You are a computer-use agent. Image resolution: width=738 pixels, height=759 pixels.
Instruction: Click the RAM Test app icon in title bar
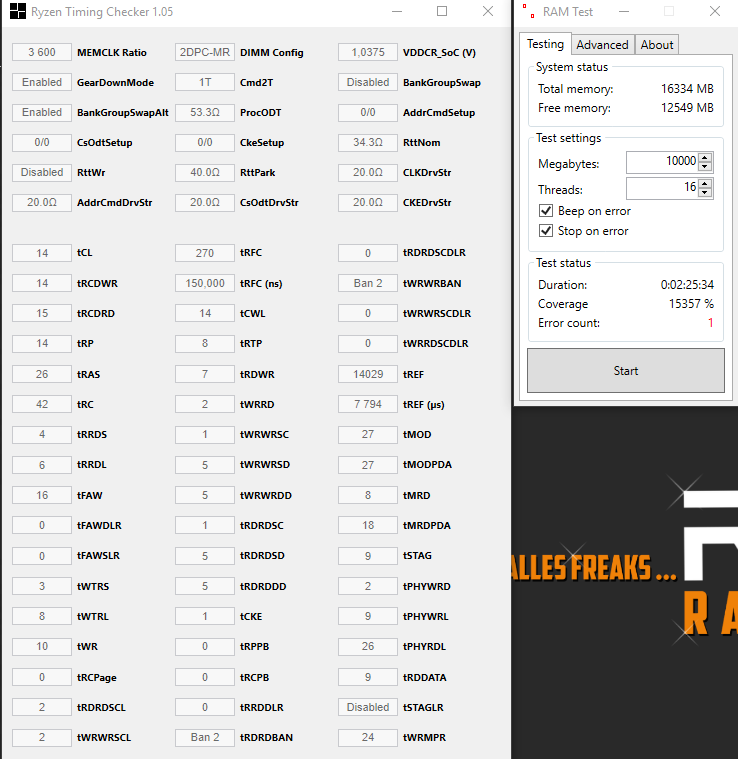[x=528, y=11]
